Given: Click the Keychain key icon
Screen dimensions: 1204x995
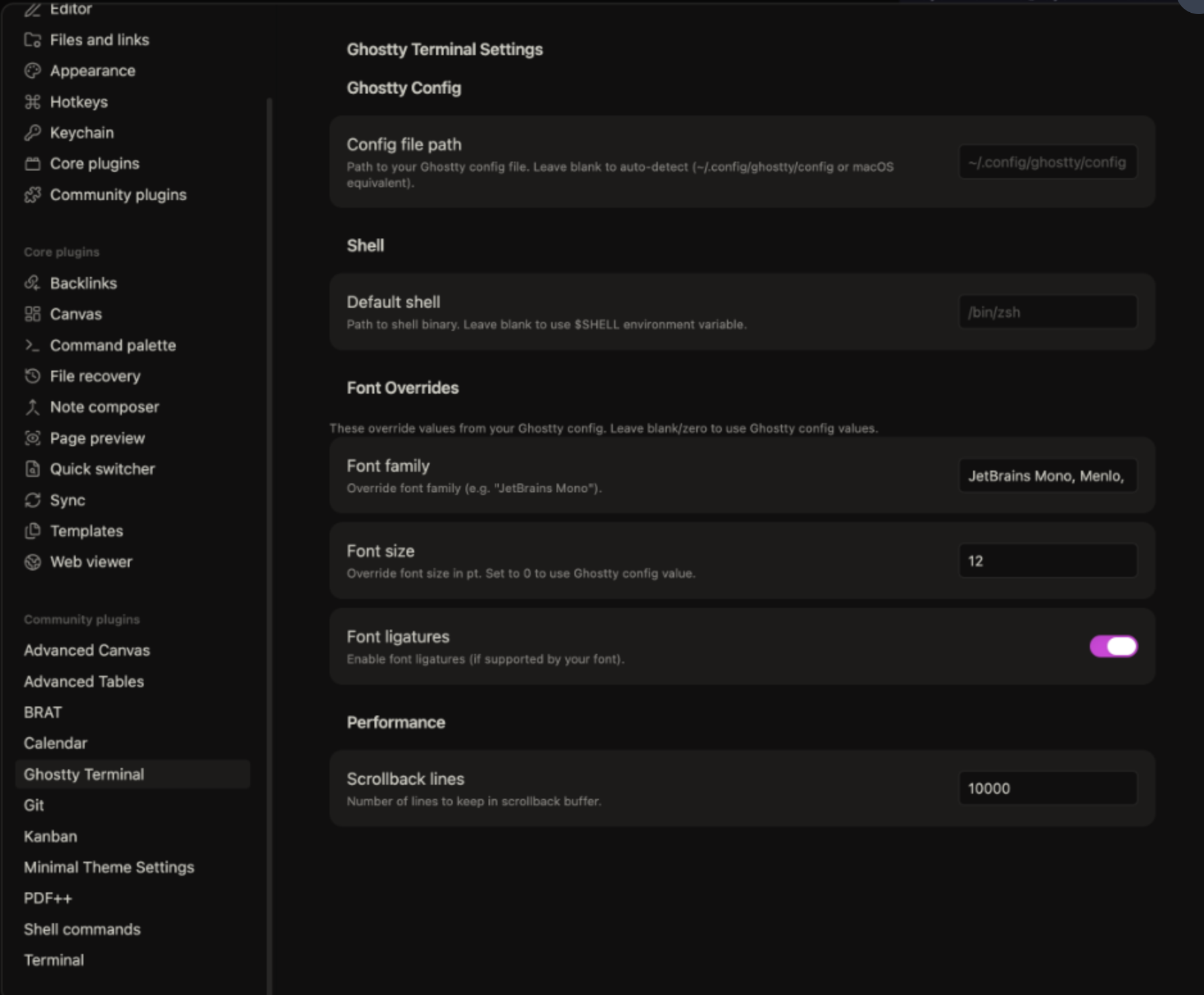Looking at the screenshot, I should tap(33, 133).
